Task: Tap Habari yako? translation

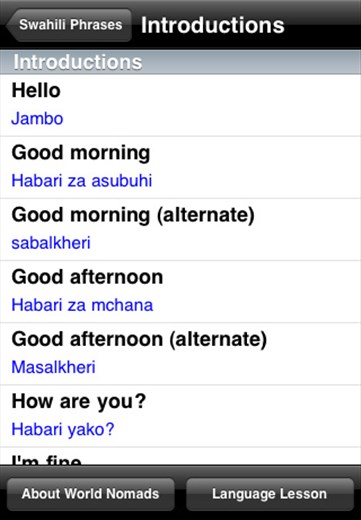Action: pos(63,429)
